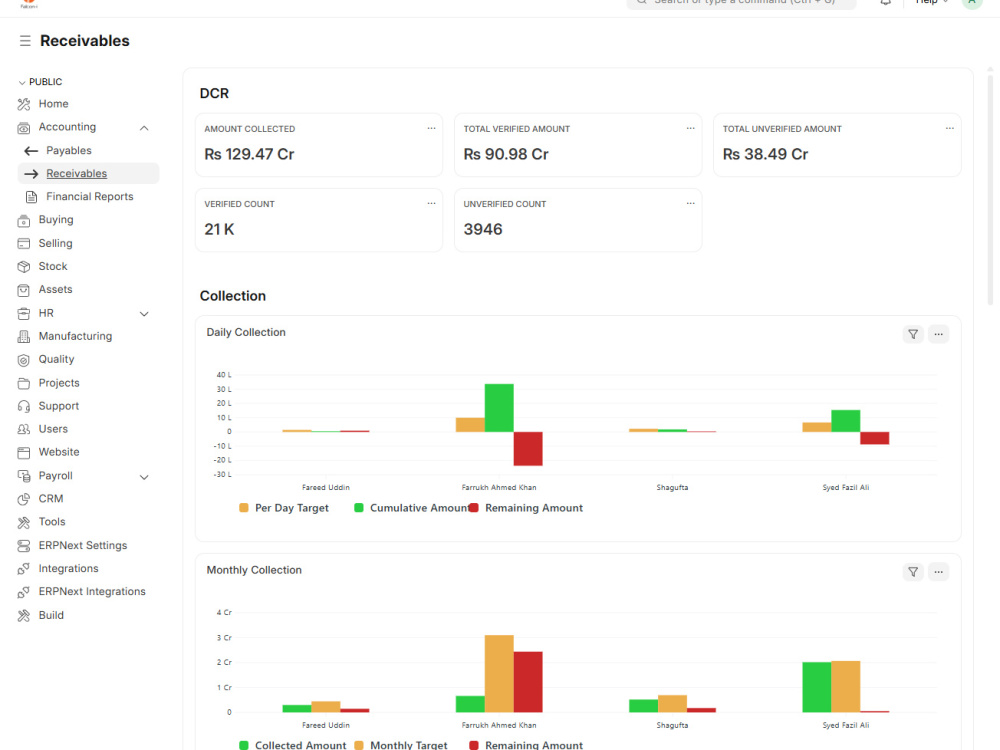1000x750 pixels.
Task: Click the Home sidebar icon
Action: coord(24,104)
